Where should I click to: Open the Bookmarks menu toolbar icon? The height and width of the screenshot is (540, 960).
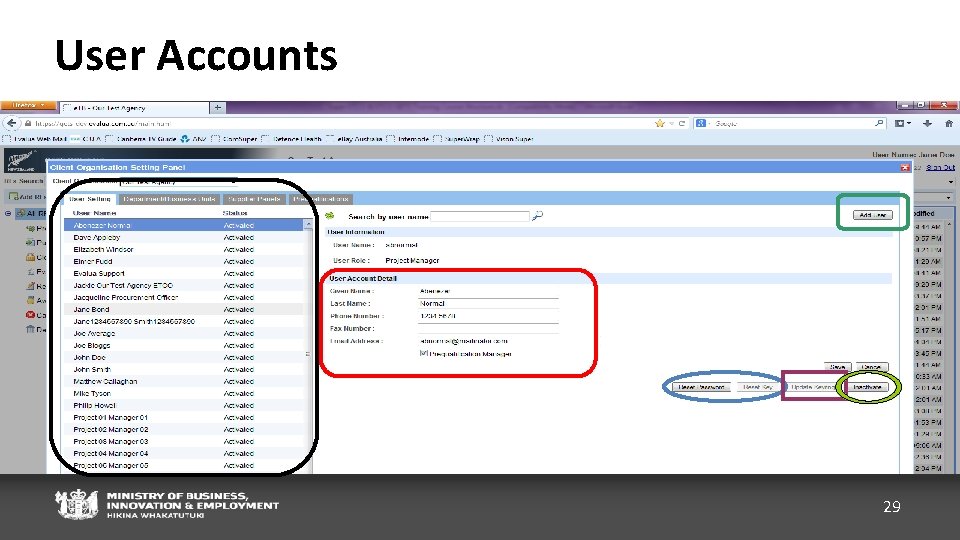[902, 123]
